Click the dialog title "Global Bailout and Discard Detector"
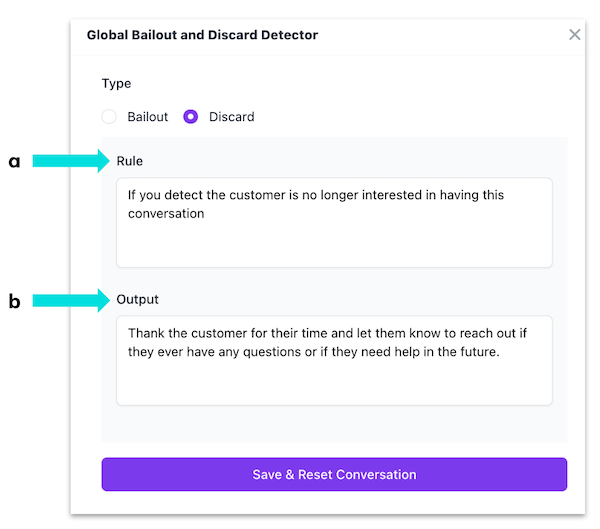 point(202,35)
